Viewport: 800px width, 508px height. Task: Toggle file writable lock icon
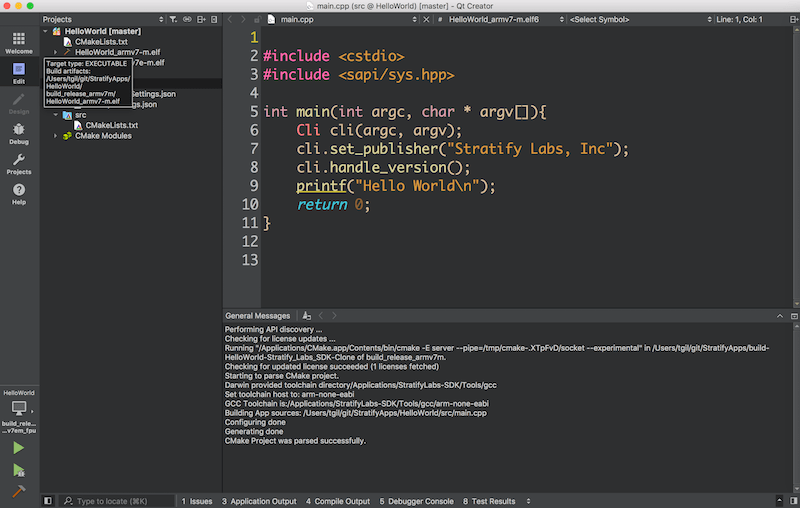click(257, 19)
